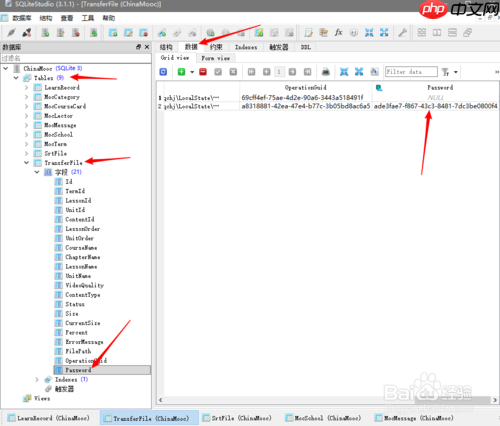Open the 数据库 menu

(22, 18)
